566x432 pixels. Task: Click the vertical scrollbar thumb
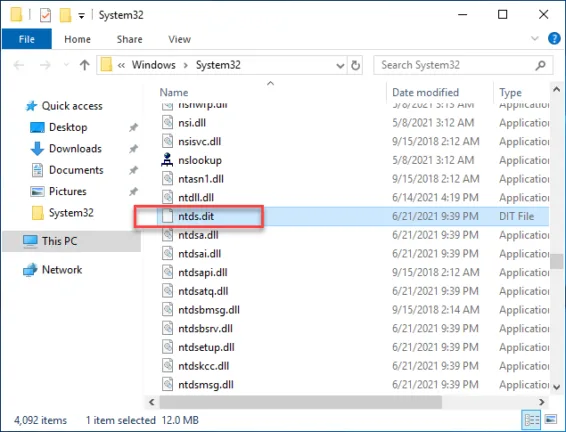(x=556, y=261)
